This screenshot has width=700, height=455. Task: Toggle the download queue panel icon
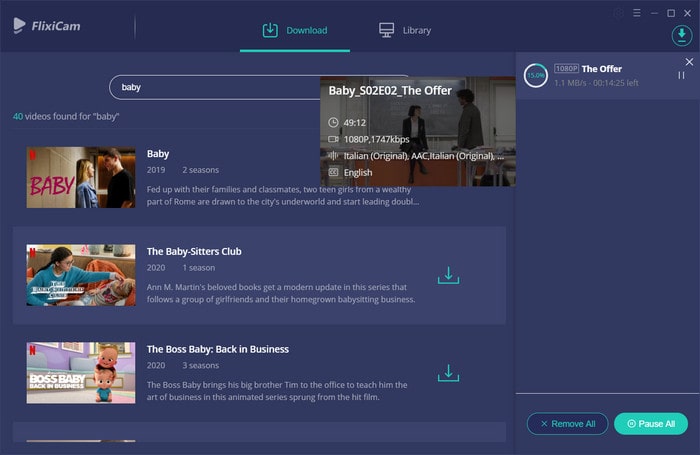click(682, 35)
